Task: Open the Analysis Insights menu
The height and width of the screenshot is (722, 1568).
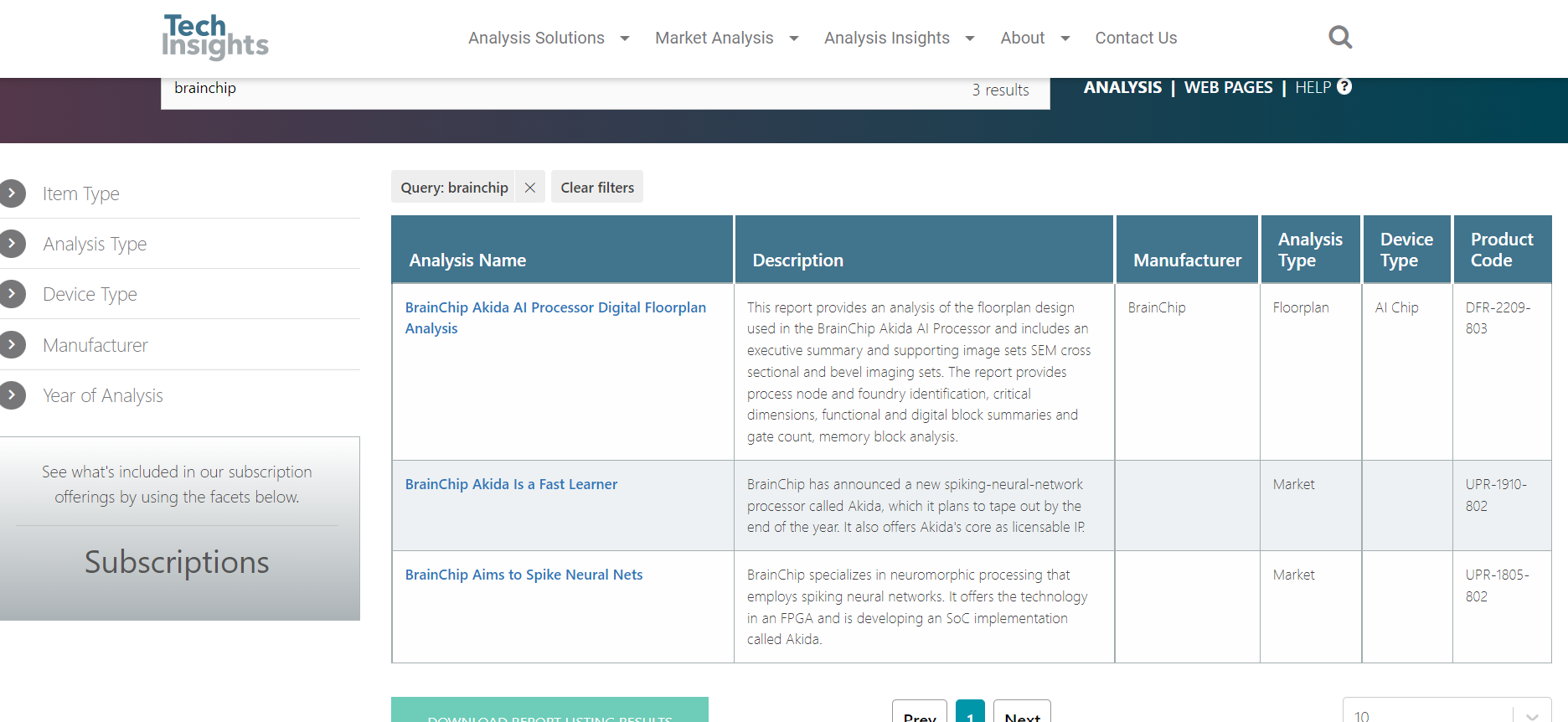Action: [x=887, y=38]
